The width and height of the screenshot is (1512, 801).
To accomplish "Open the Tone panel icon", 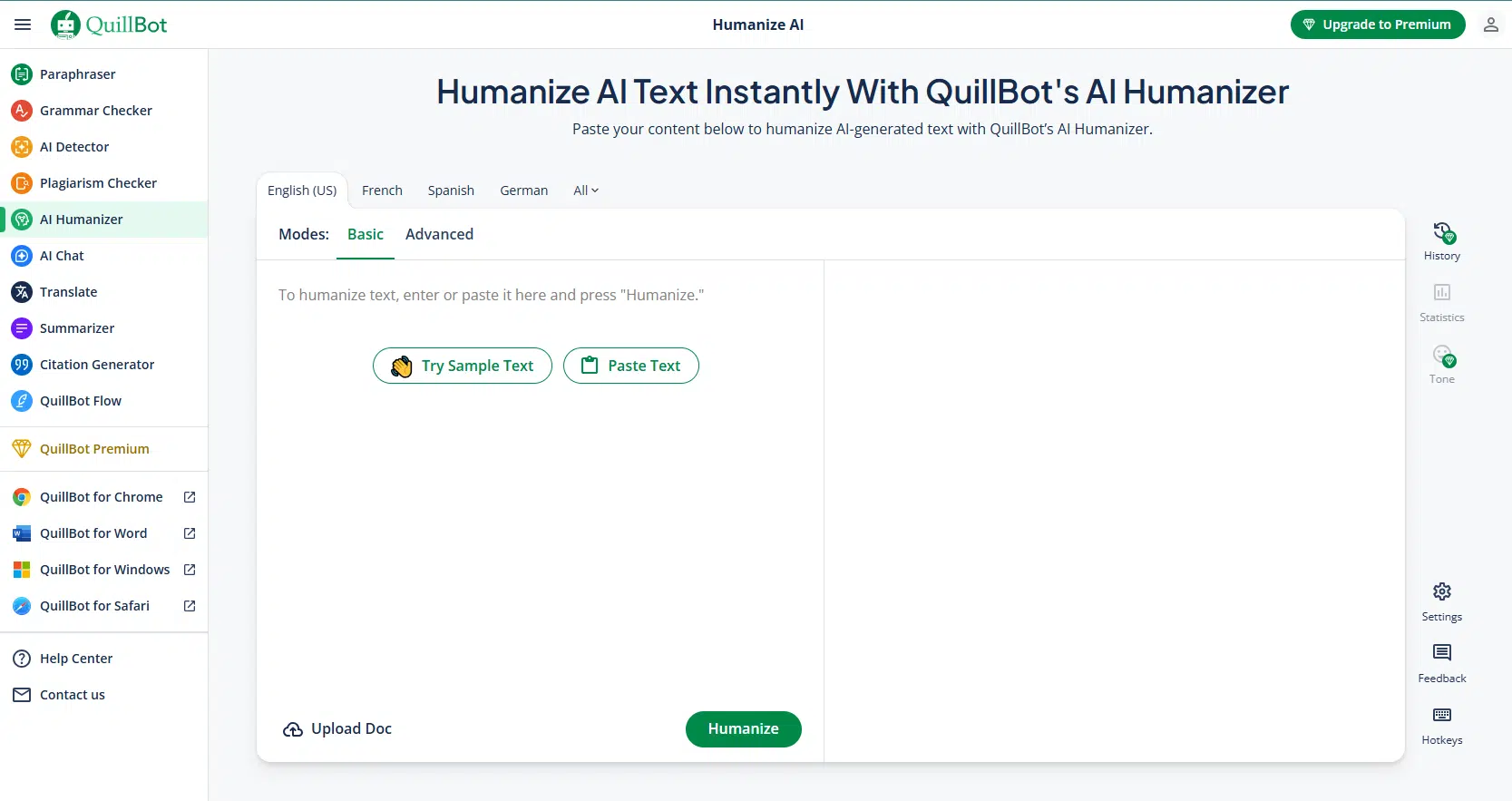I will (1442, 356).
